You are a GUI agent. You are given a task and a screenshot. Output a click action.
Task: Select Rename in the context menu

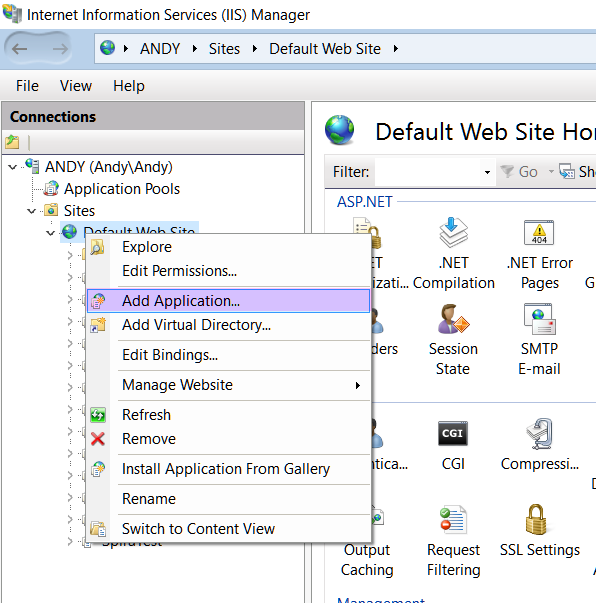click(228, 499)
